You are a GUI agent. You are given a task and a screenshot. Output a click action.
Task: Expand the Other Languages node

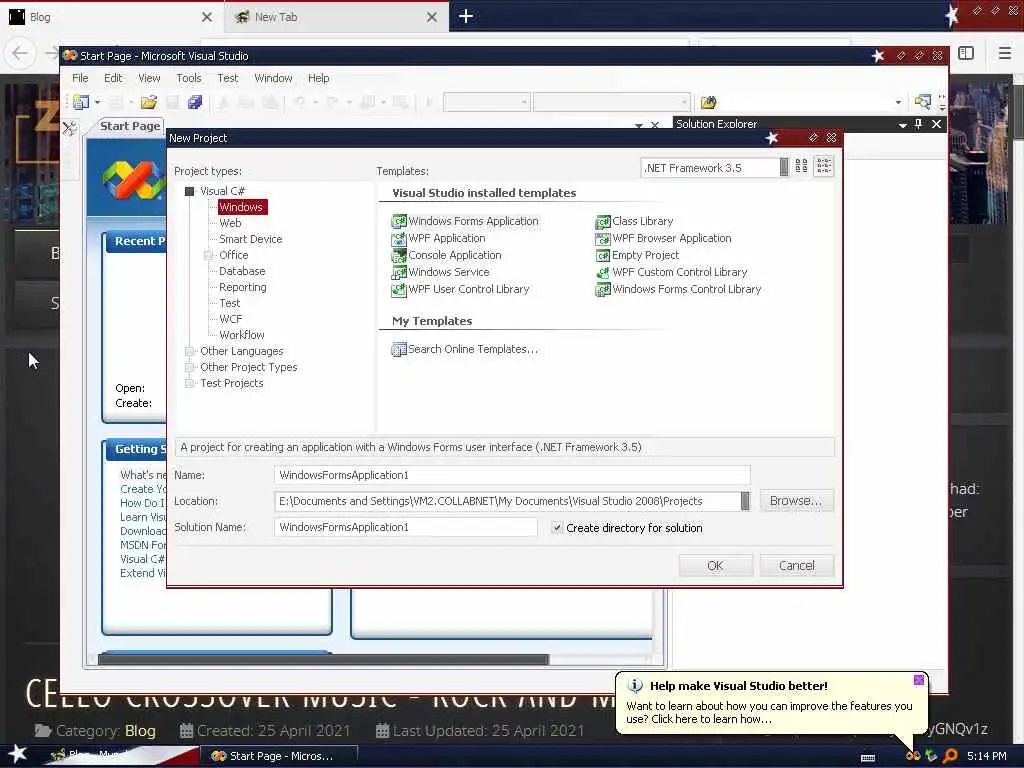[189, 351]
